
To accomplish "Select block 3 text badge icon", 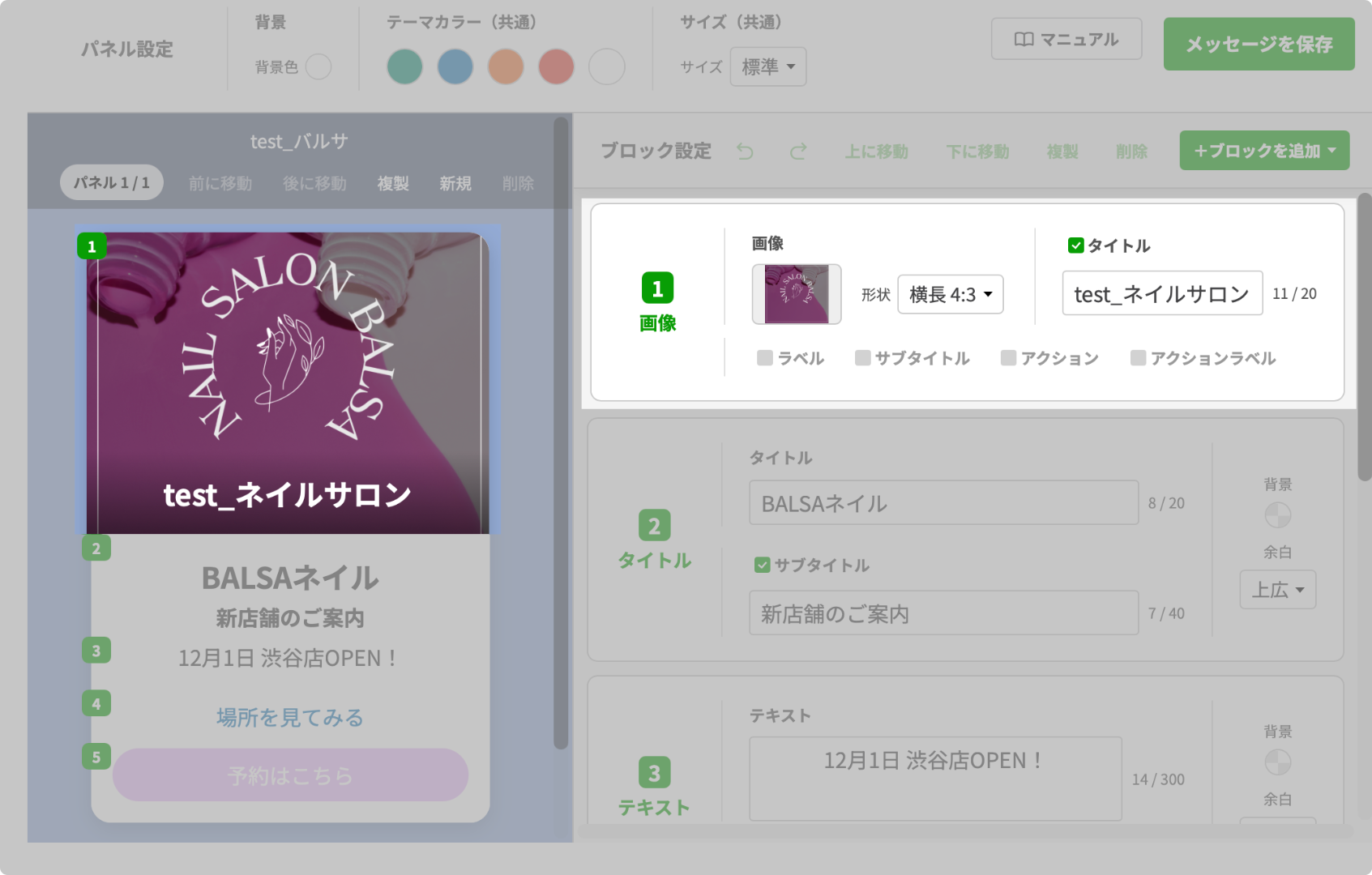I will 654,773.
